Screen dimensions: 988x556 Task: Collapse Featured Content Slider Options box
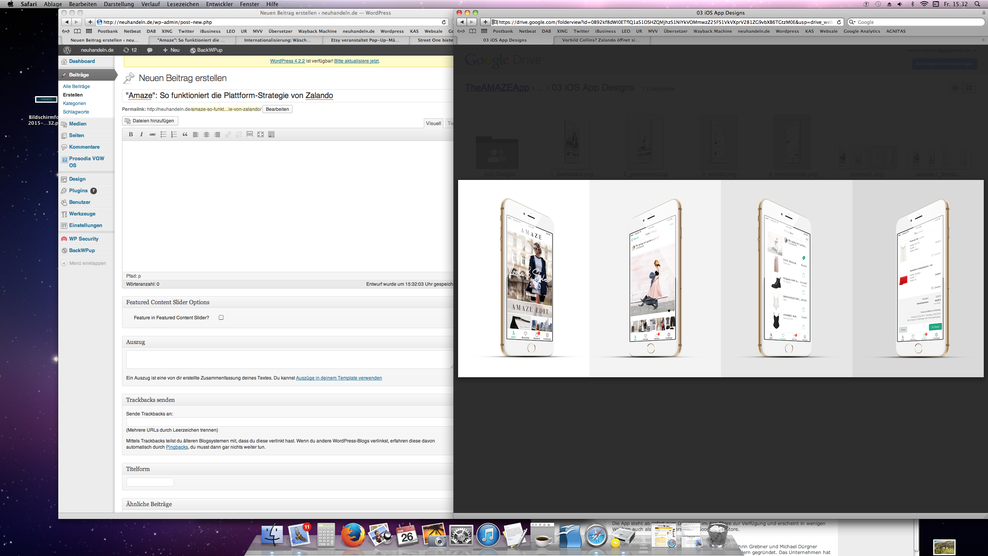pos(287,302)
